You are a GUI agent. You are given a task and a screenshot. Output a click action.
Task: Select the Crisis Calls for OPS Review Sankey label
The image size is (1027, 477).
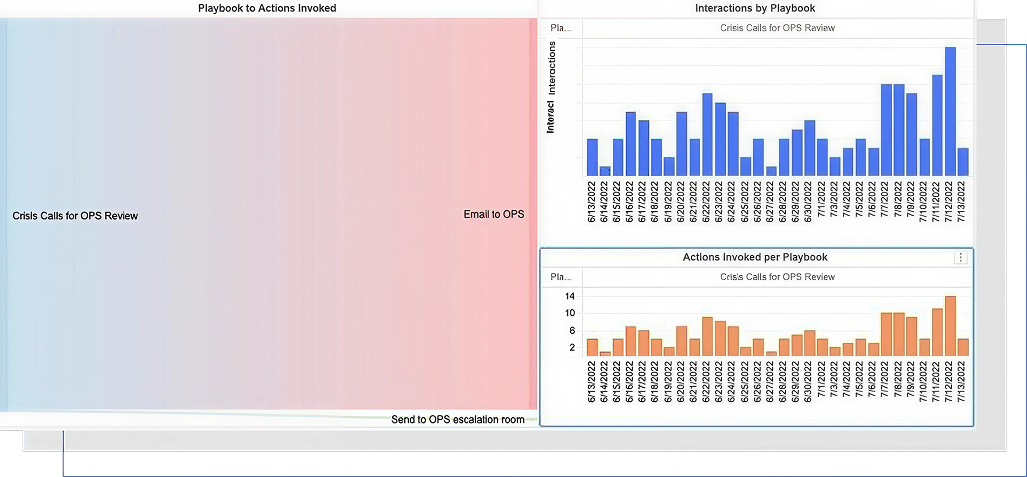[x=75, y=216]
